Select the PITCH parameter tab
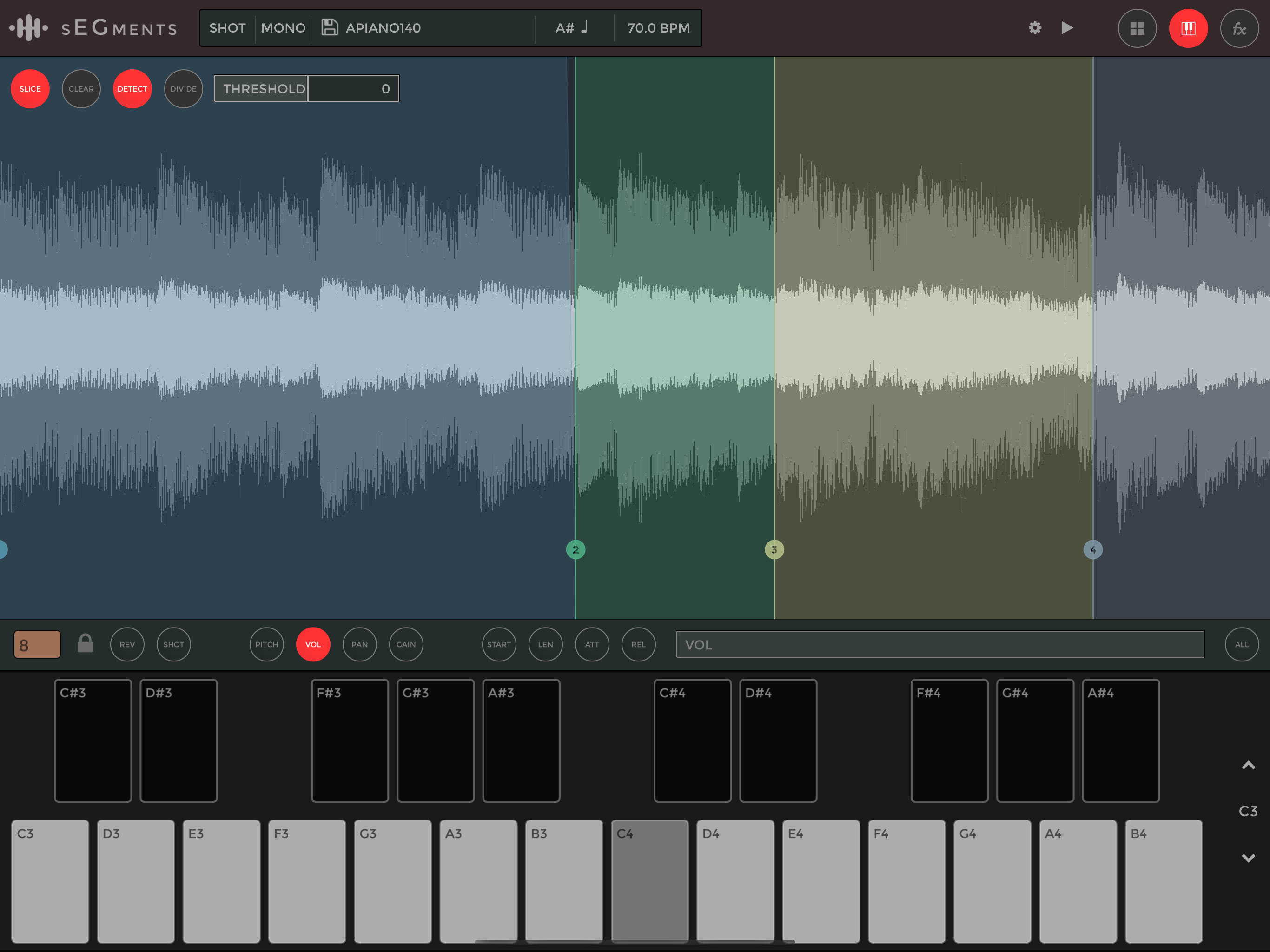 click(x=266, y=644)
